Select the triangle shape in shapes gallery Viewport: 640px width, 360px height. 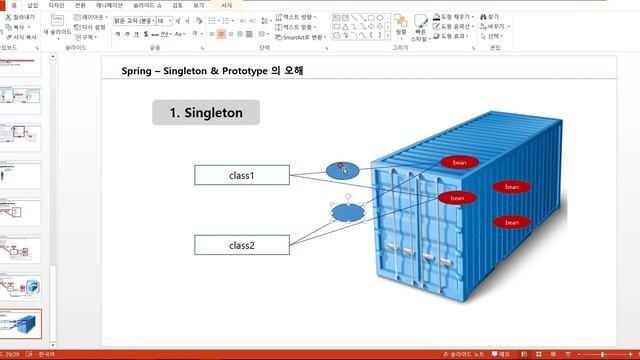pos(345,27)
